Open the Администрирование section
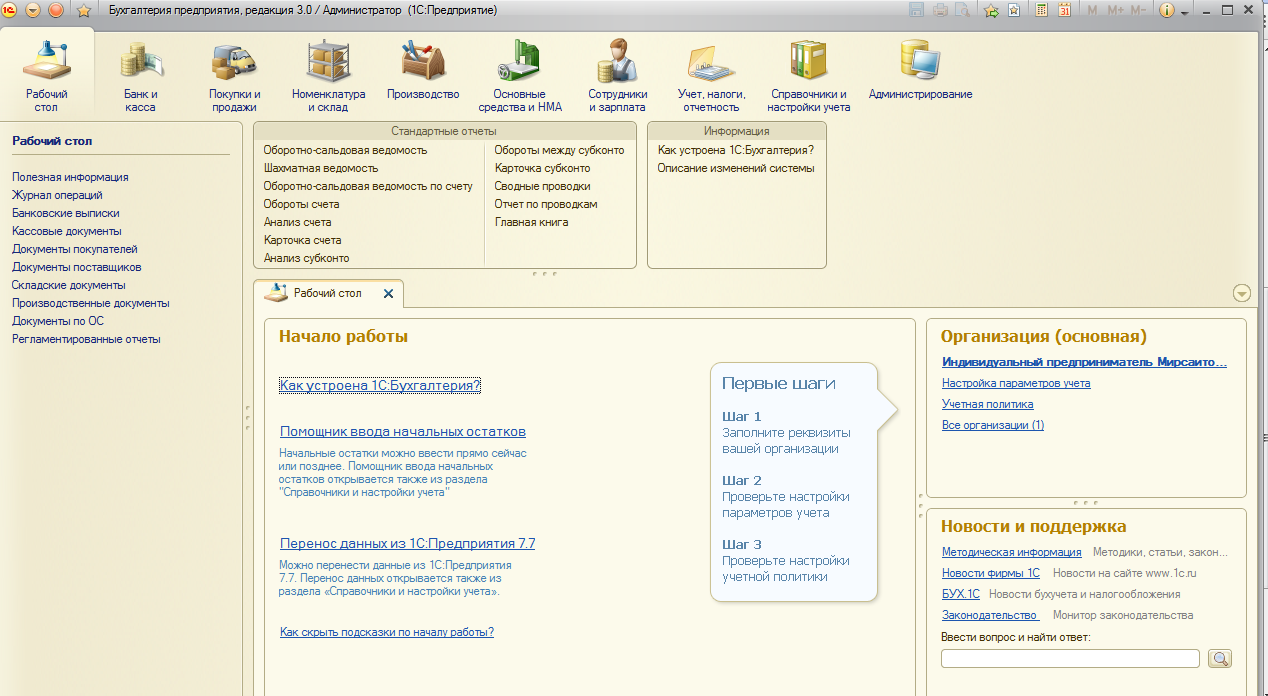 (x=920, y=70)
